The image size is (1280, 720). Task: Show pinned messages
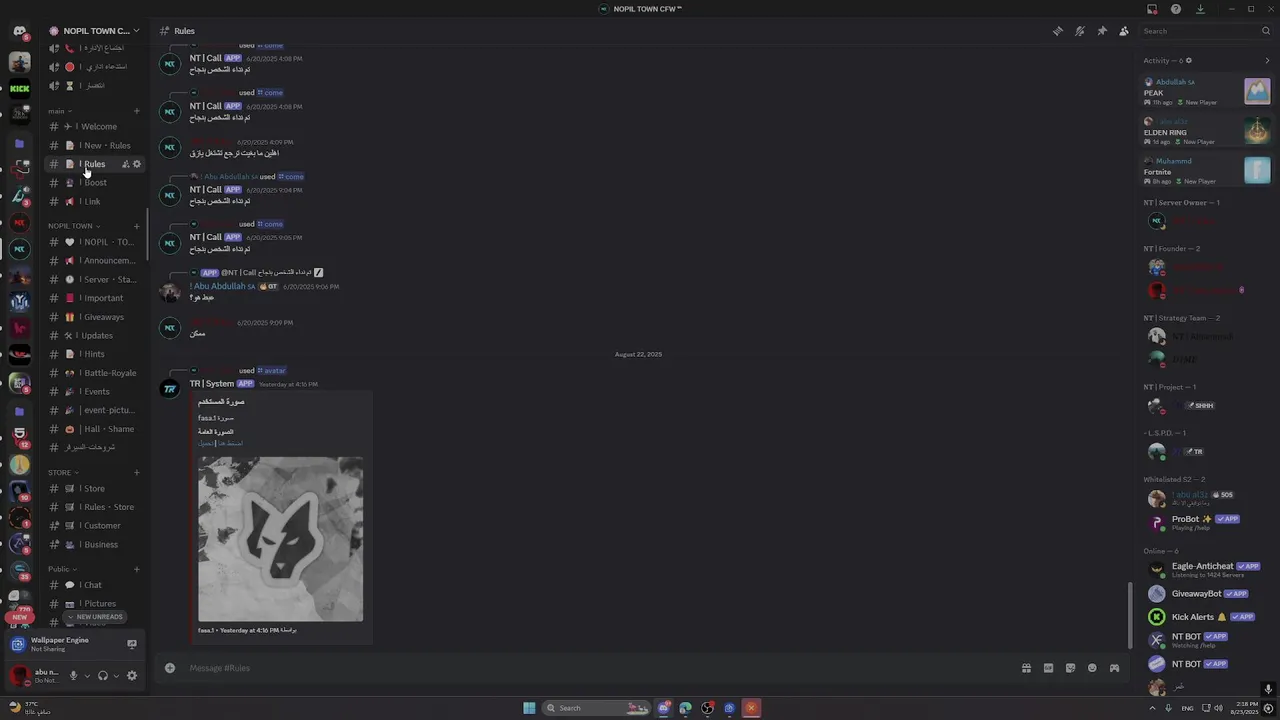(x=1102, y=31)
